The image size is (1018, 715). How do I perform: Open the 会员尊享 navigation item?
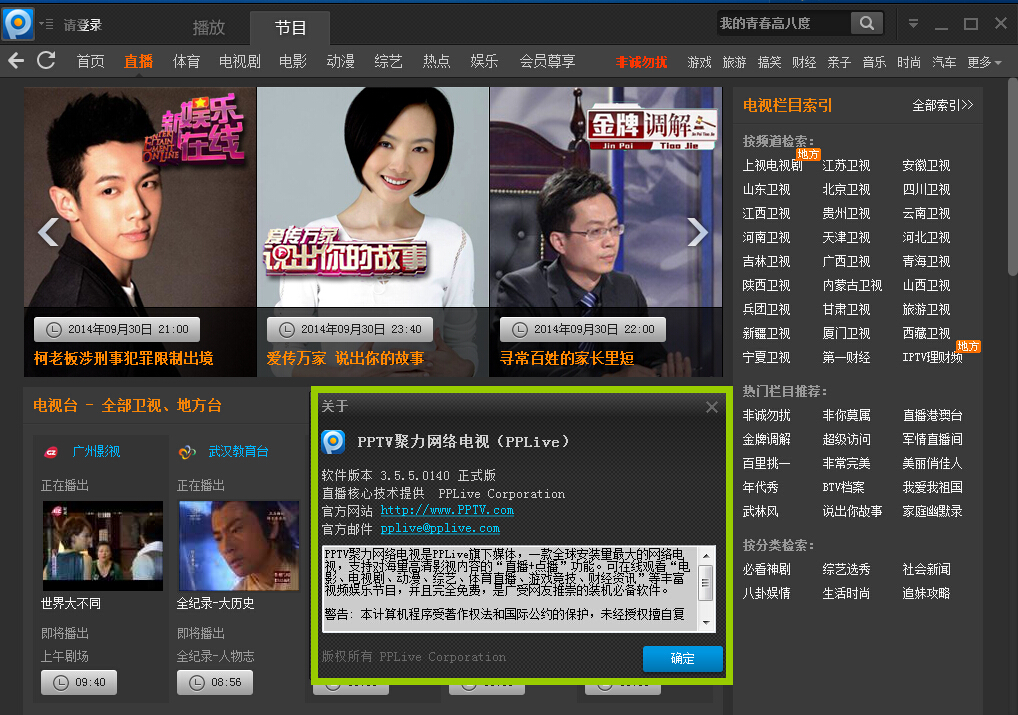pyautogui.click(x=547, y=62)
